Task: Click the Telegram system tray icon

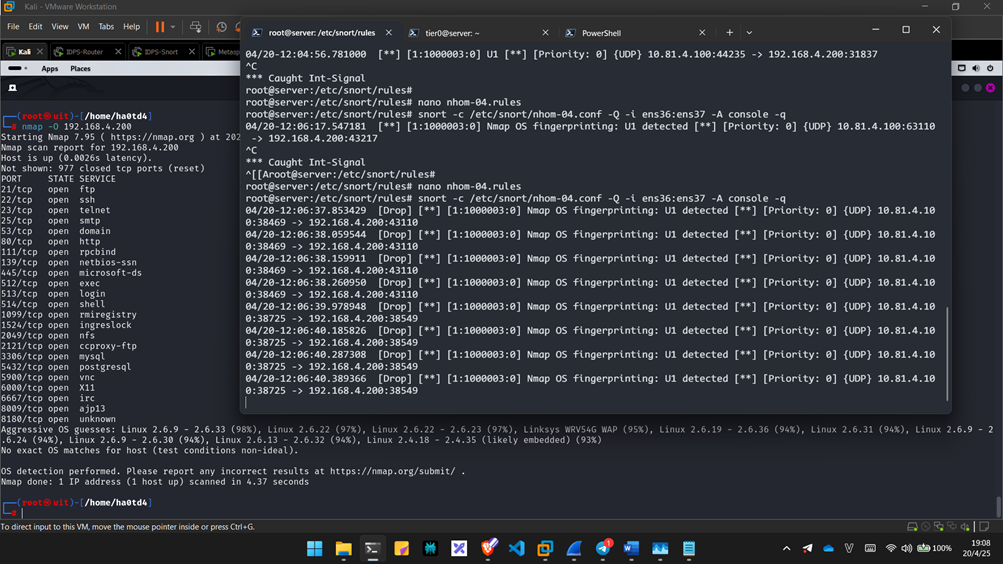Action: tap(808, 548)
